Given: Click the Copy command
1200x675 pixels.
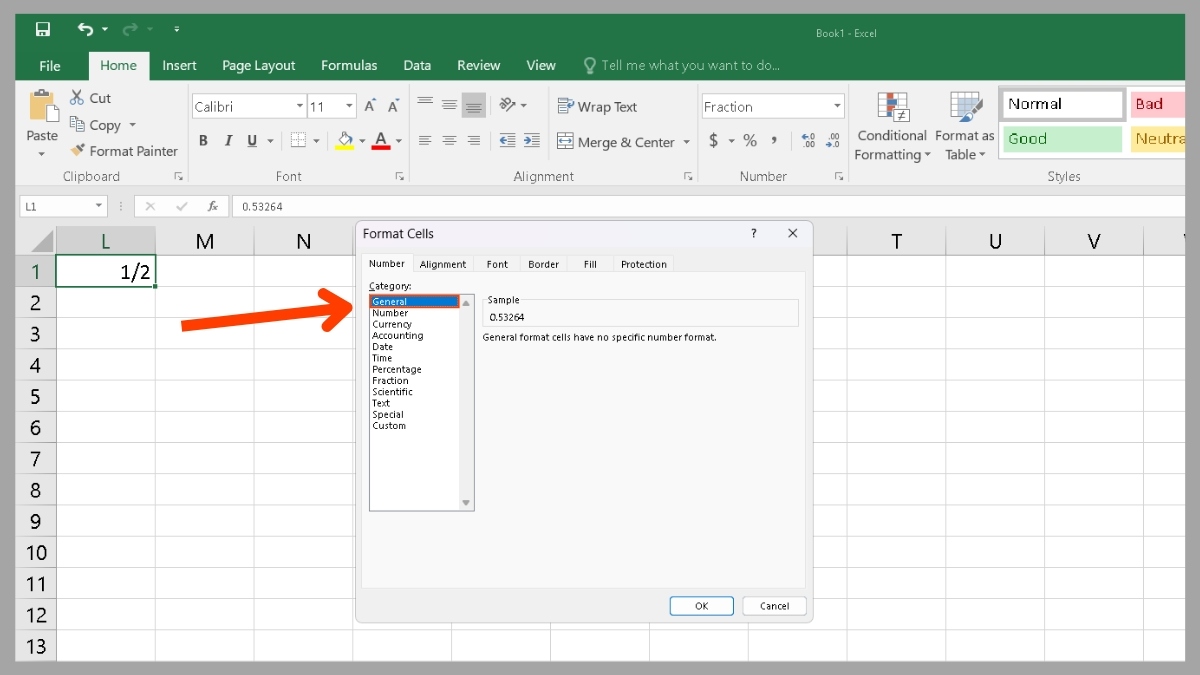Looking at the screenshot, I should tap(96, 125).
